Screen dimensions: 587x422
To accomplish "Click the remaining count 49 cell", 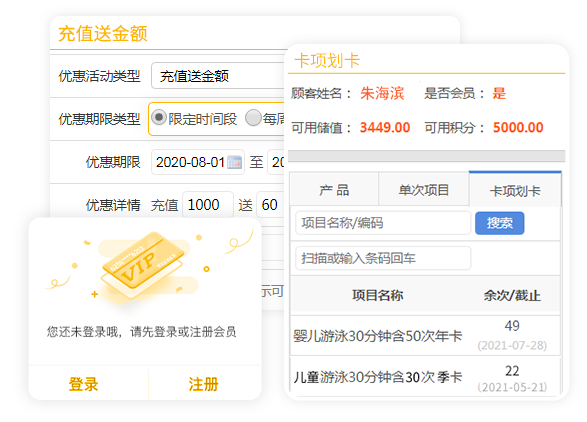I will coord(512,326).
